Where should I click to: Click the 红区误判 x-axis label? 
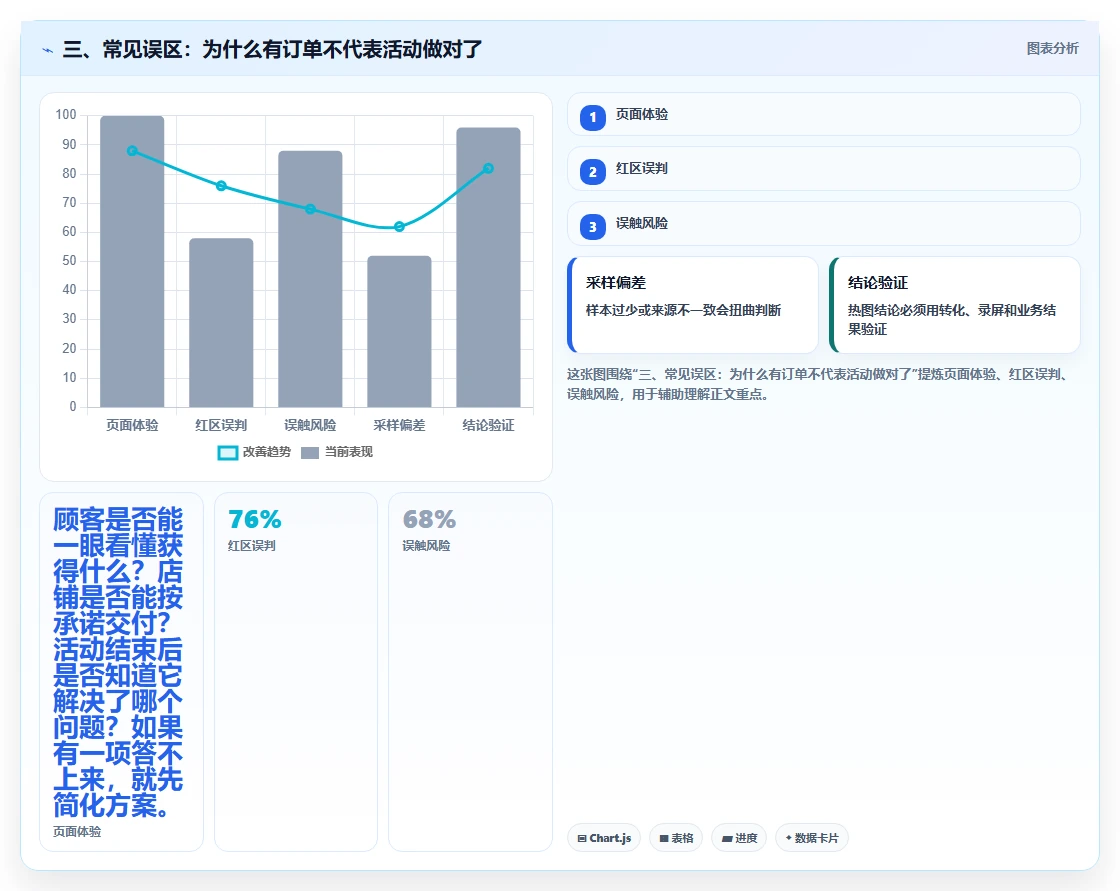click(x=221, y=425)
